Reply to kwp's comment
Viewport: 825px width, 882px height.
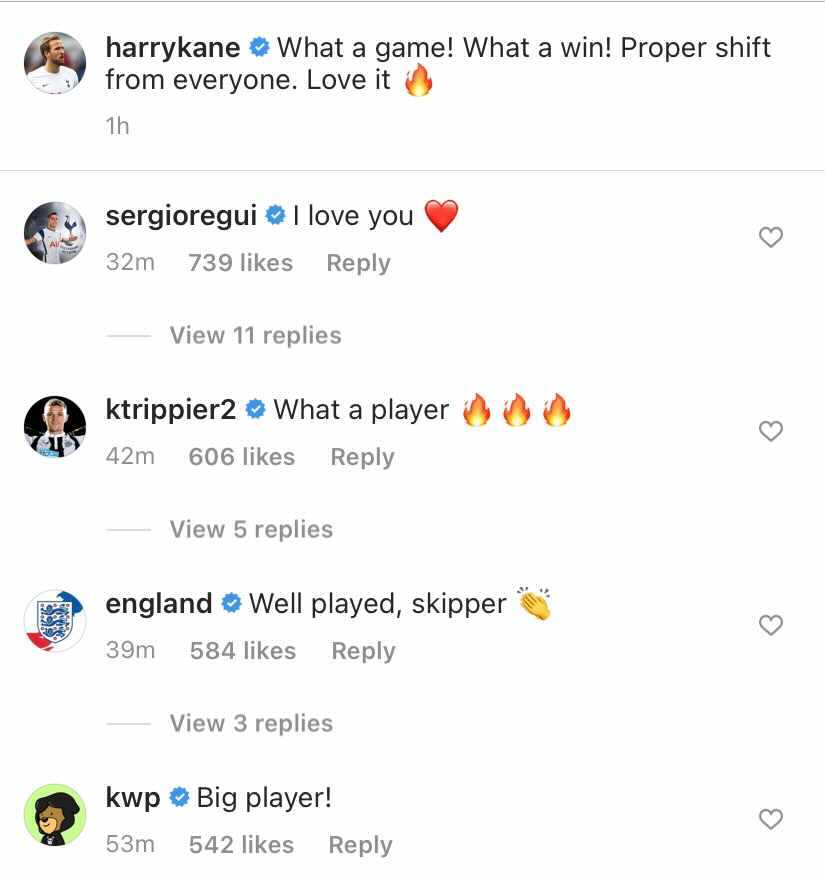360,846
